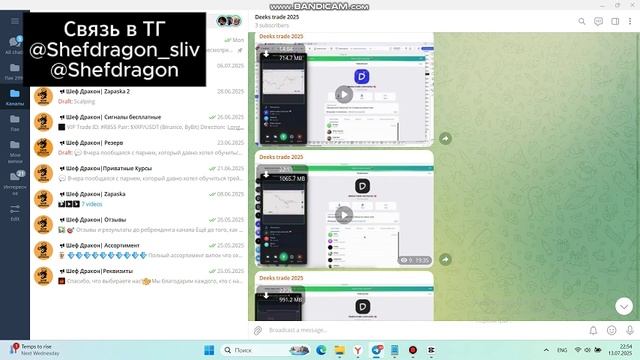
Task: Open the Интересное folder with badge 21
Action: 15,183
